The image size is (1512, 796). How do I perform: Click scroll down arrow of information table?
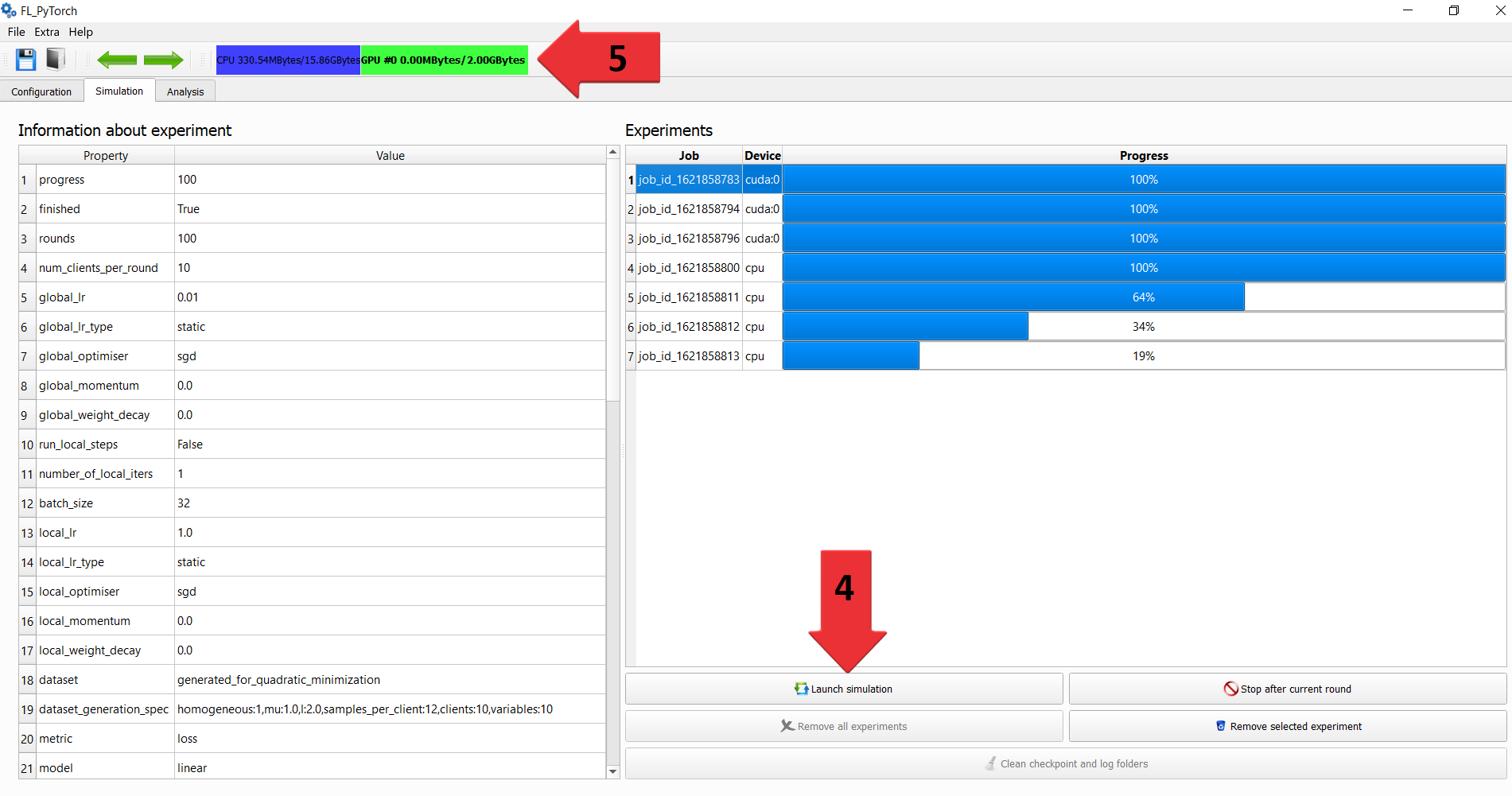[x=612, y=771]
